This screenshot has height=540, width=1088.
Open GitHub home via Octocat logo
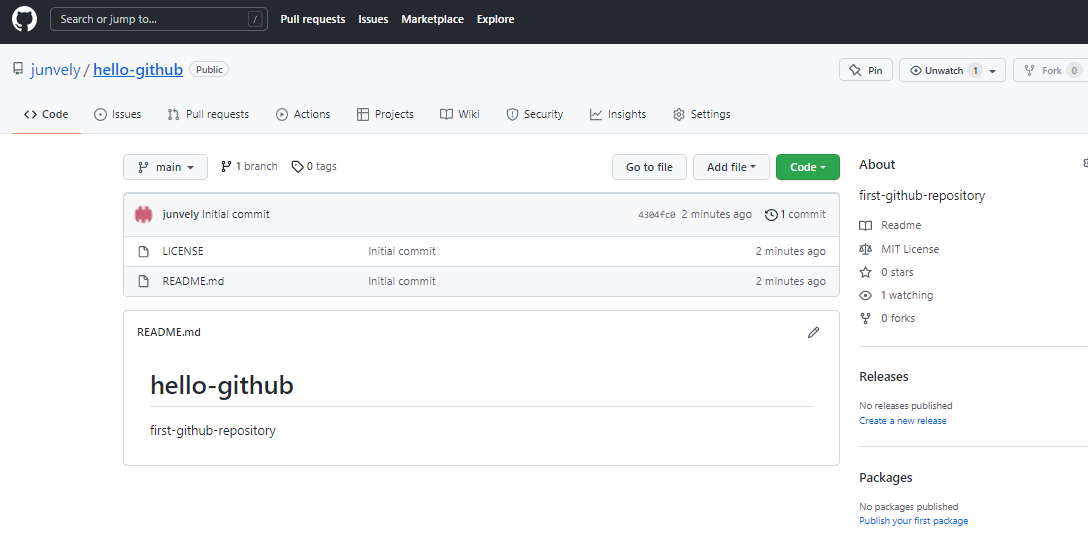click(x=24, y=19)
